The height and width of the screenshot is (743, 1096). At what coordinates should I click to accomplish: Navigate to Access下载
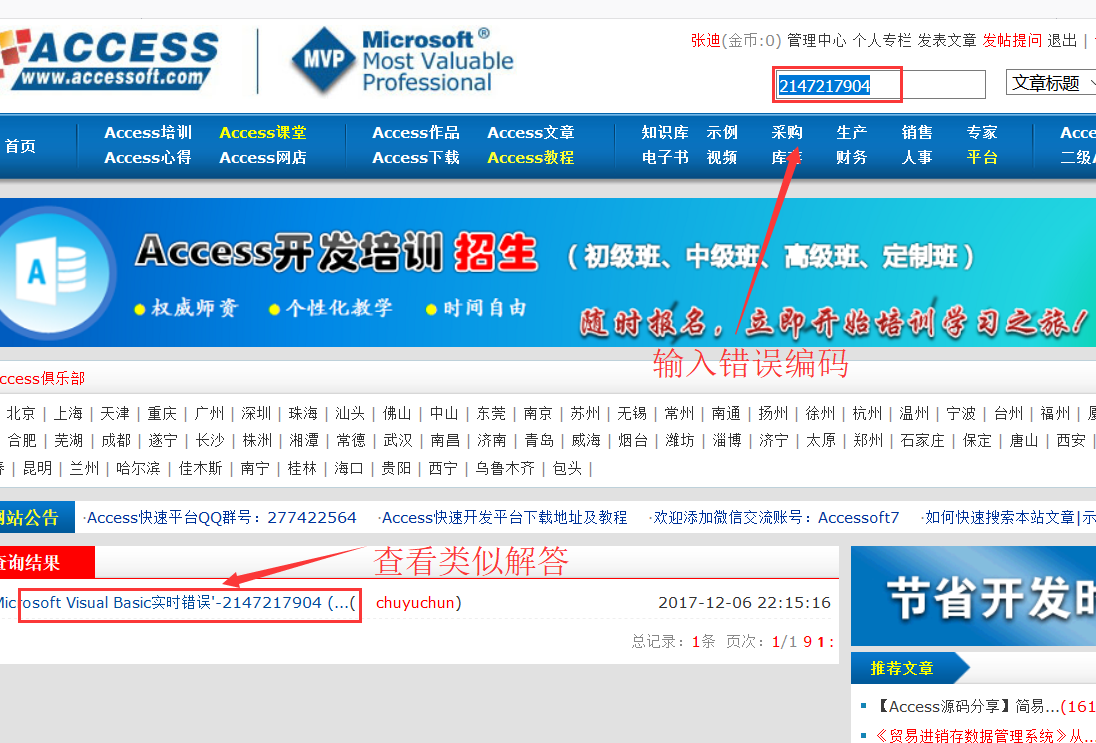pyautogui.click(x=416, y=157)
